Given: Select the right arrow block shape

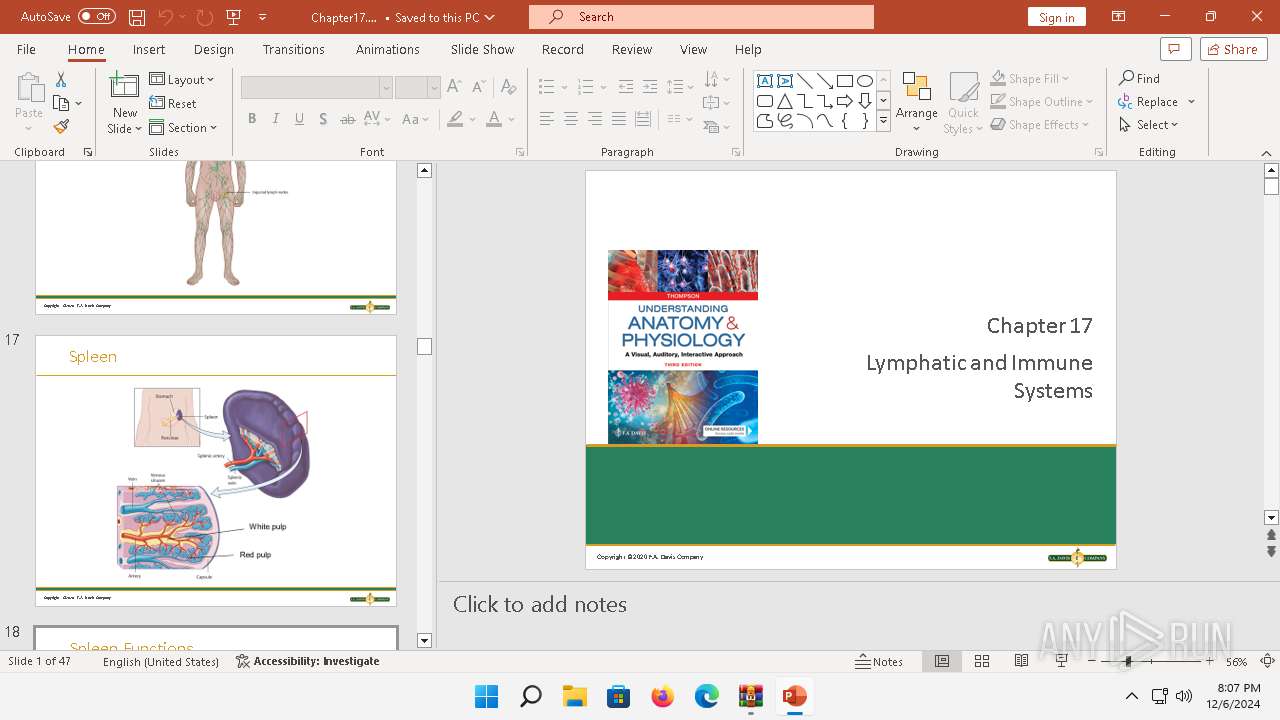Looking at the screenshot, I should [845, 101].
